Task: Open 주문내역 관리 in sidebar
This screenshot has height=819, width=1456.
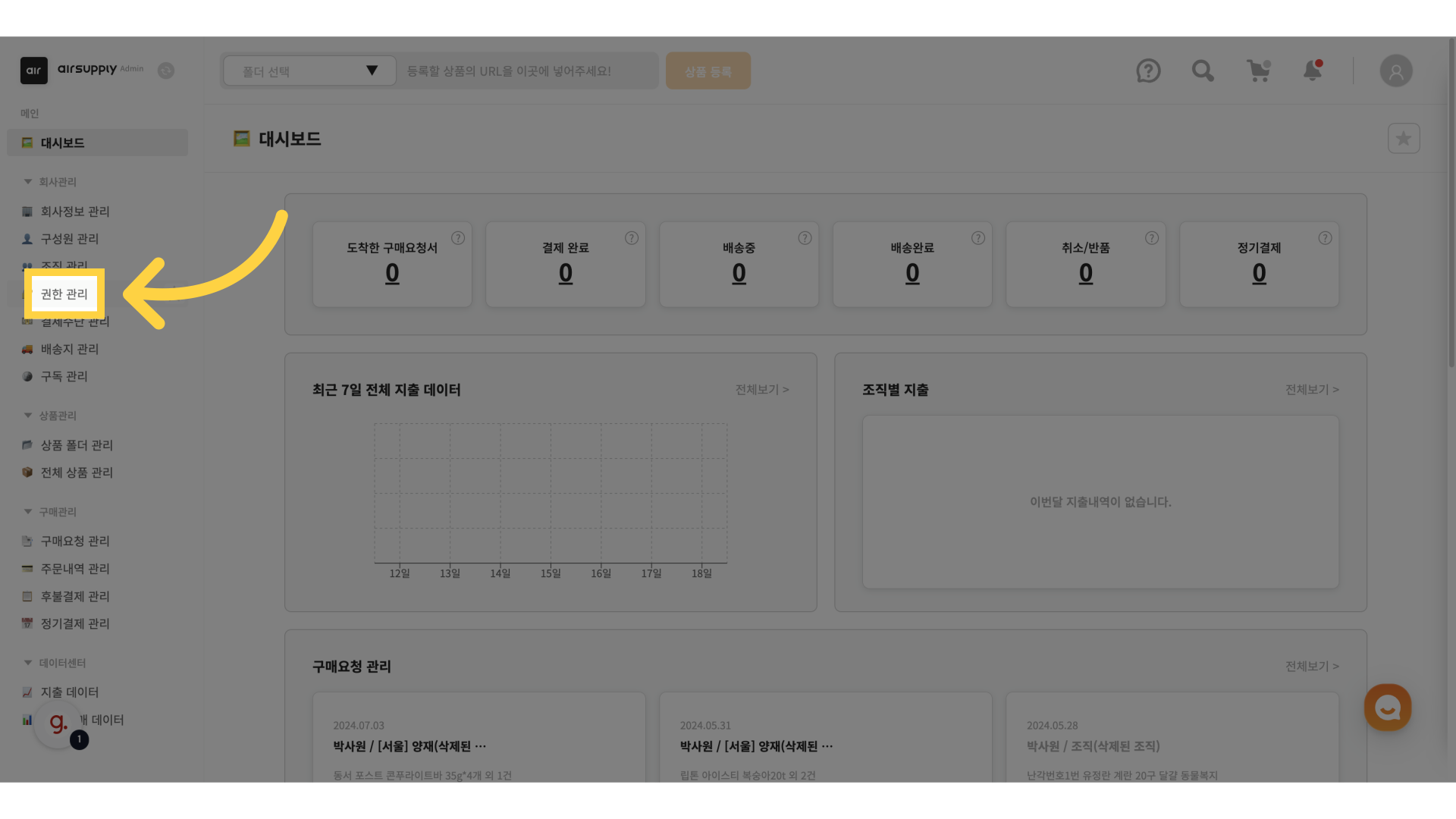Action: pos(74,569)
